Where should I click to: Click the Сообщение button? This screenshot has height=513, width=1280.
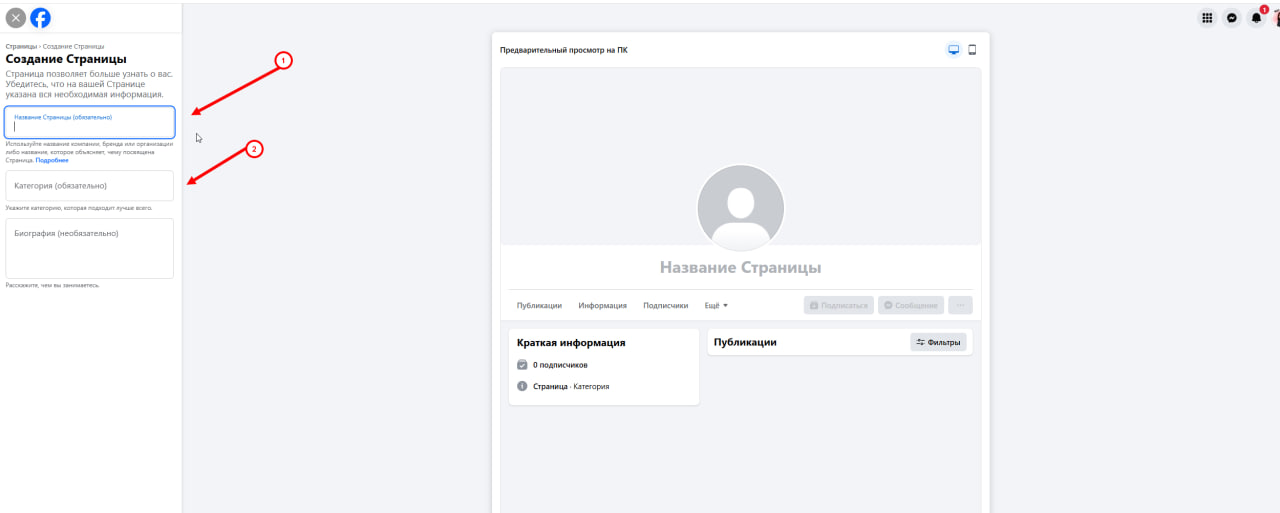click(910, 306)
